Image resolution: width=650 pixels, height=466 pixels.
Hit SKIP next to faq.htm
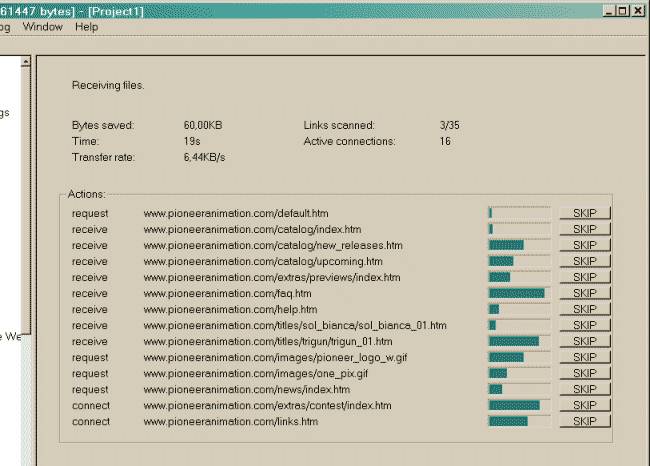pyautogui.click(x=584, y=293)
